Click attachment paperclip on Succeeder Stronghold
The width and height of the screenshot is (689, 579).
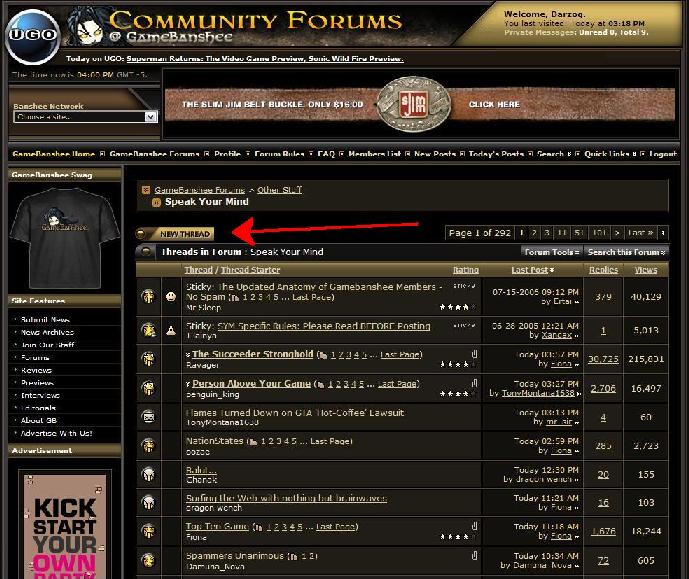pos(474,354)
